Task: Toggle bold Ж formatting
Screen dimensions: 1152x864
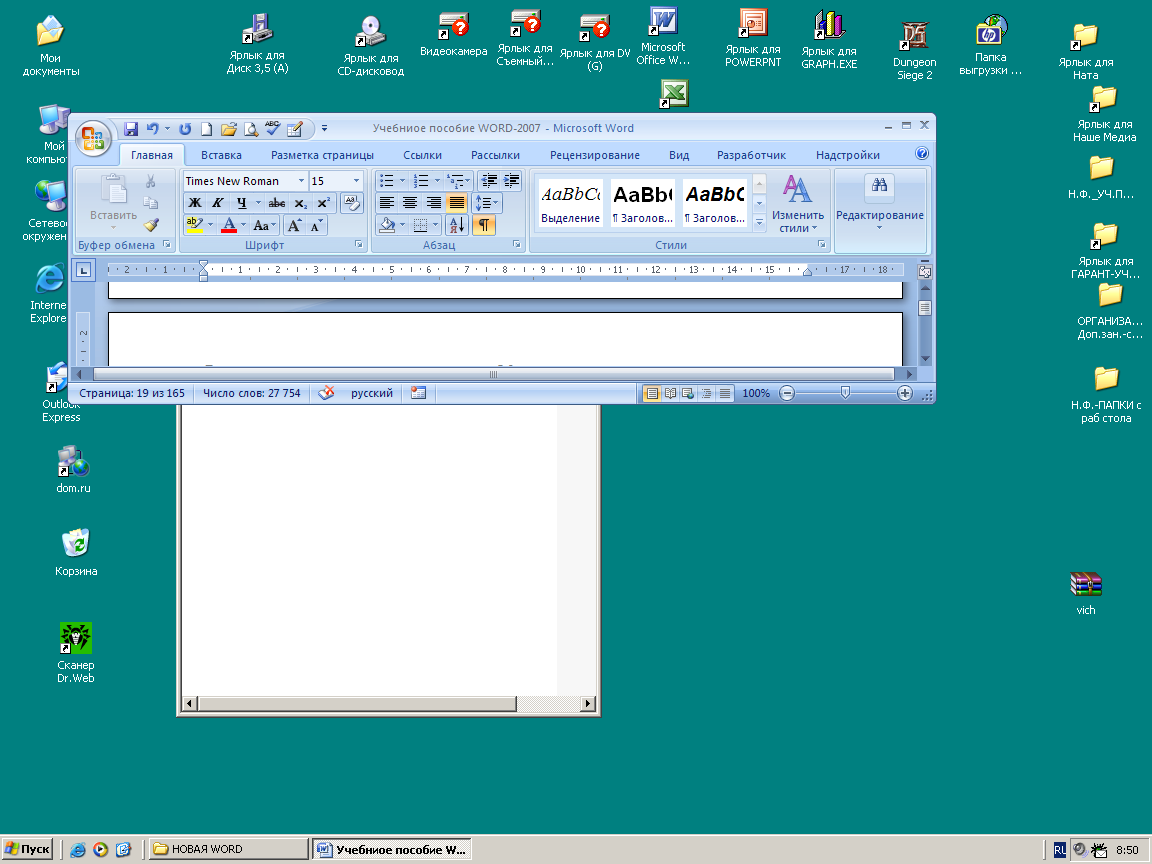Action: pos(195,204)
